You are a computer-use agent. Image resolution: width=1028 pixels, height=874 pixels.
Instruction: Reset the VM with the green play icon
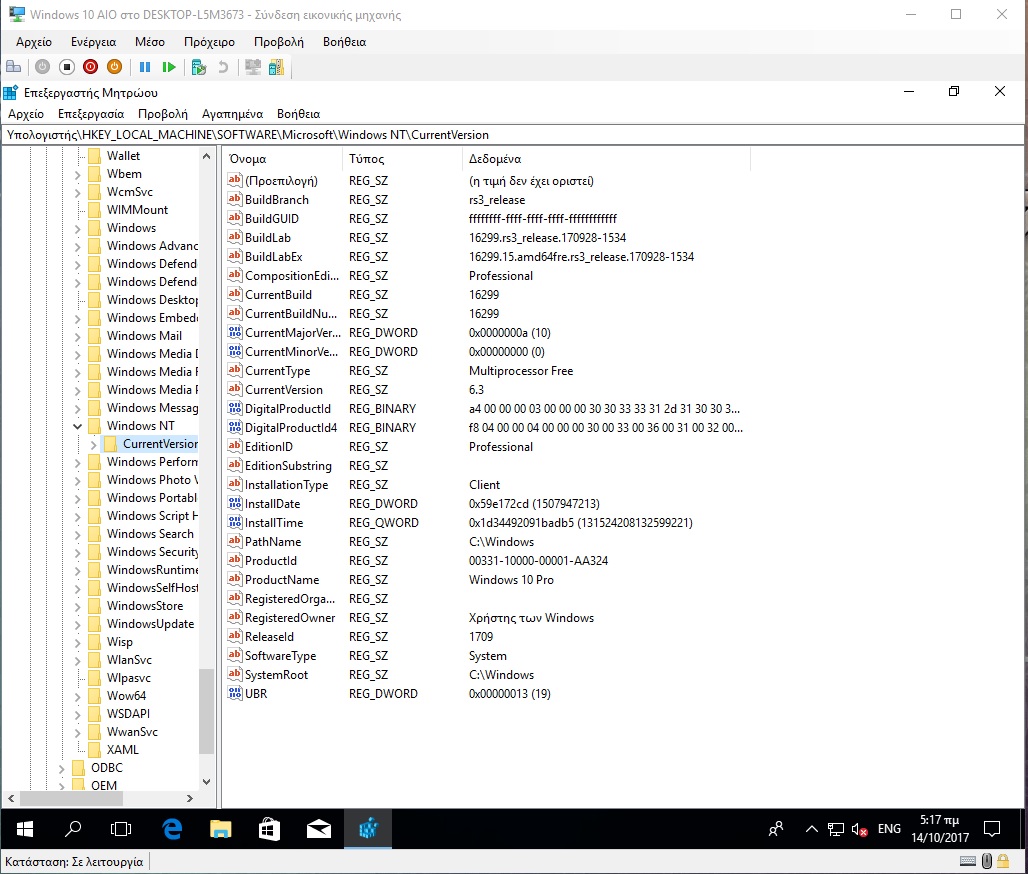point(168,67)
